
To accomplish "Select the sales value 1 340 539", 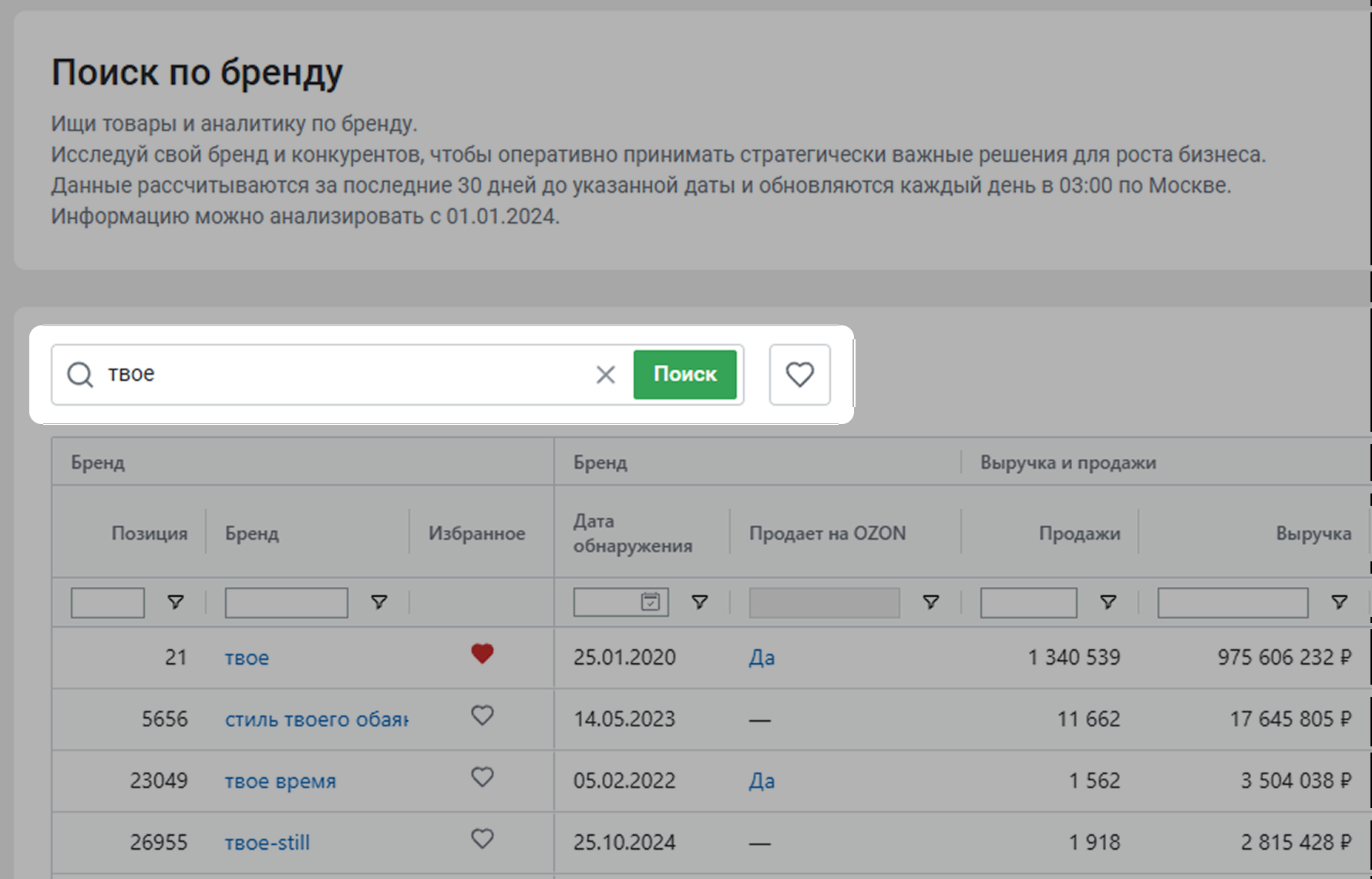I will click(1074, 658).
